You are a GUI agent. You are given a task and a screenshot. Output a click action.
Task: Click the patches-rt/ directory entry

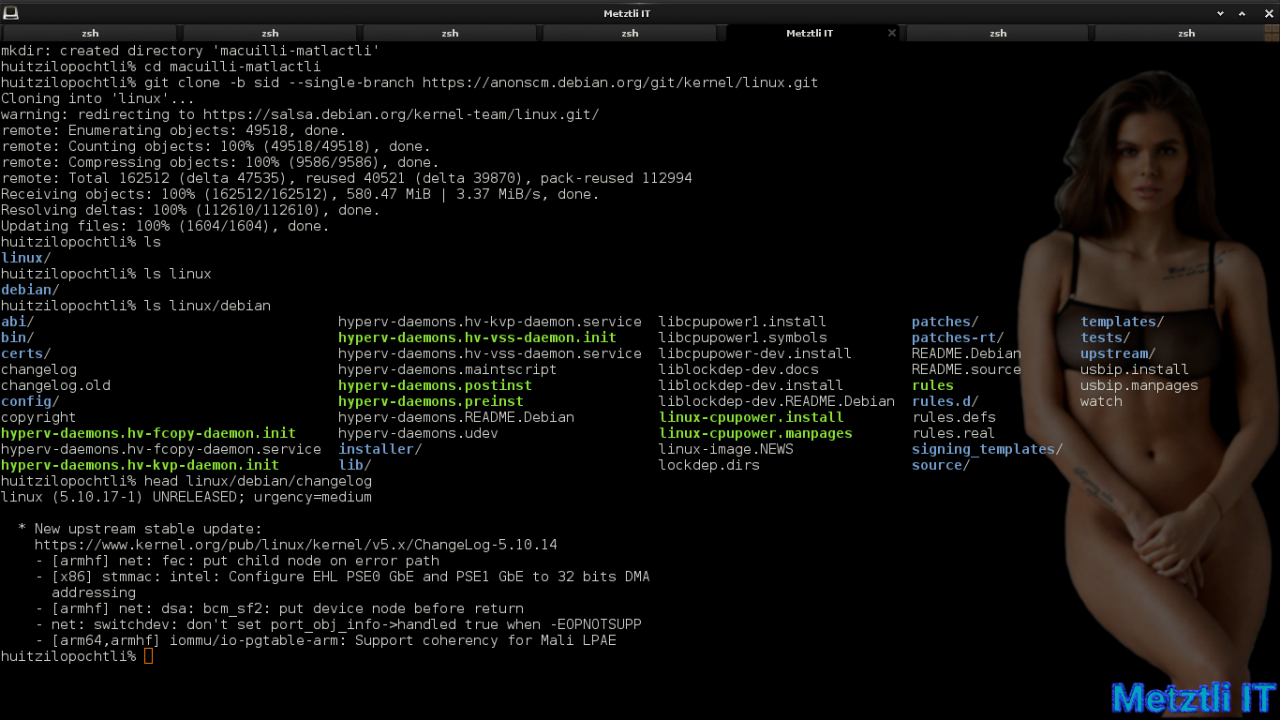pos(958,337)
